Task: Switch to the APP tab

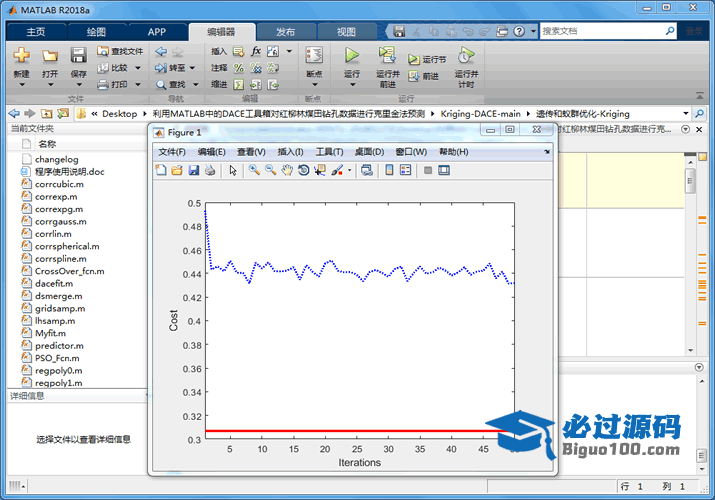Action: pos(156,32)
